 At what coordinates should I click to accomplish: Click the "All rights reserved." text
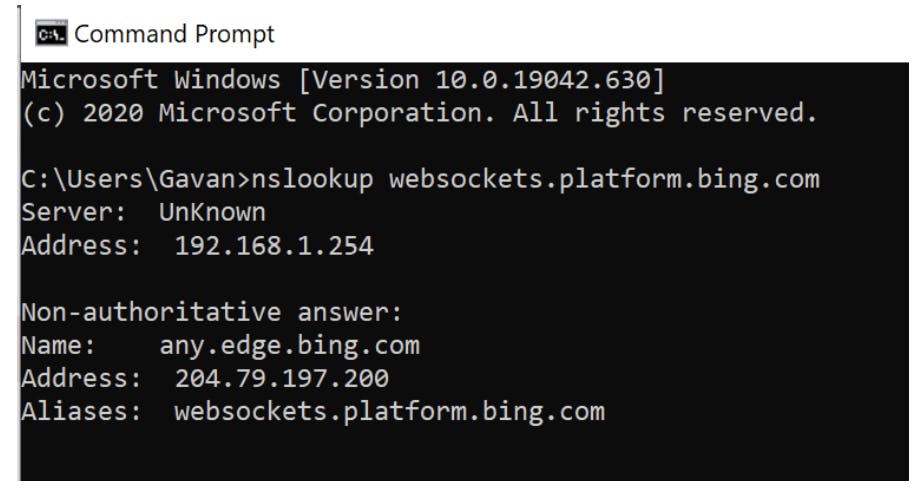point(664,113)
